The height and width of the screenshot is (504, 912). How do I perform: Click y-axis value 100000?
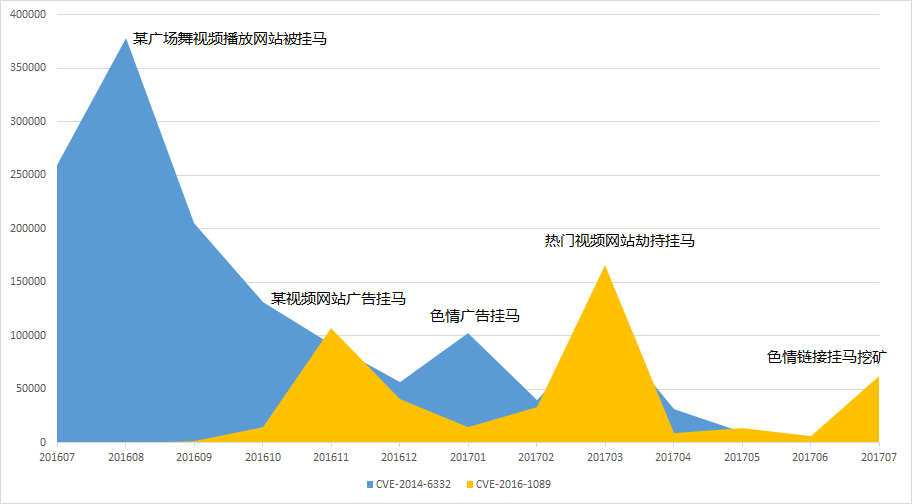point(28,335)
